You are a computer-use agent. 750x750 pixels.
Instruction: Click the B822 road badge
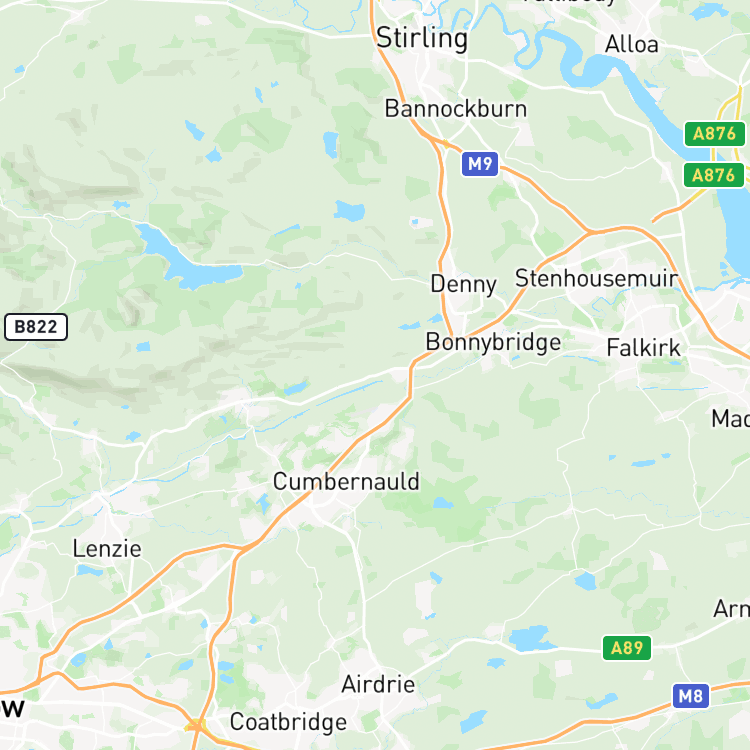36,327
